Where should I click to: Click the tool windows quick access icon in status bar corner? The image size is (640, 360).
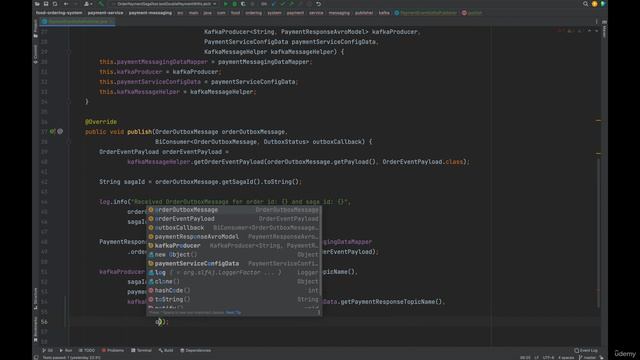tap(36, 358)
